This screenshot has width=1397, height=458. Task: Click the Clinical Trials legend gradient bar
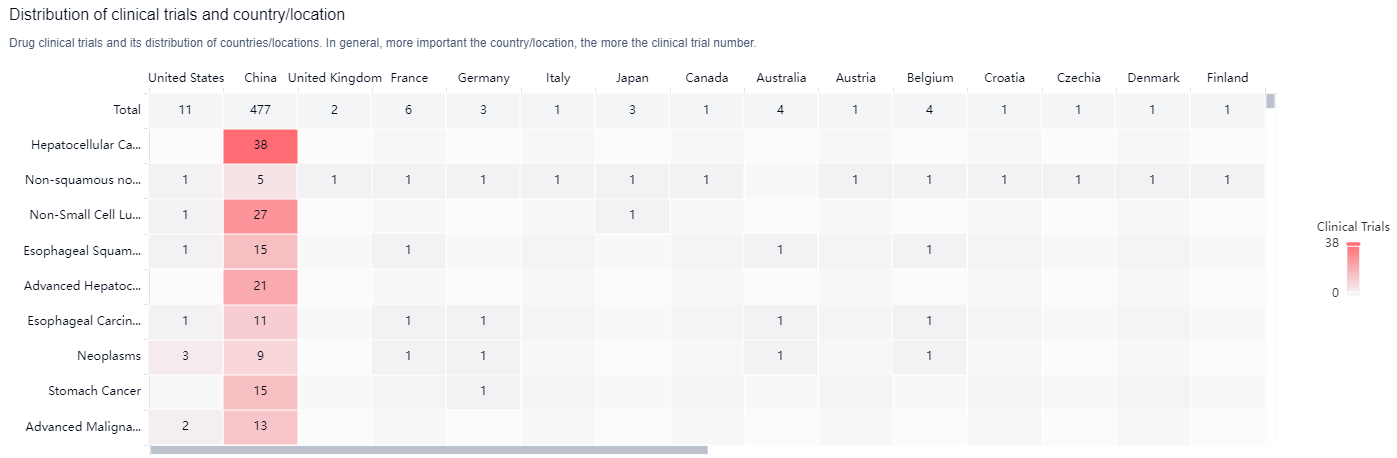click(x=1353, y=269)
